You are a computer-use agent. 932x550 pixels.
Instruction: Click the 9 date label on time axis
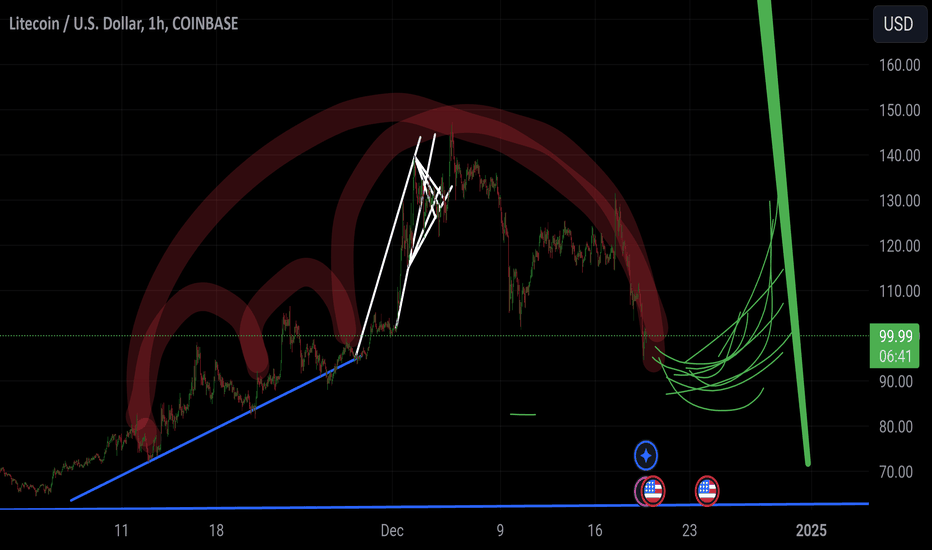pos(500,530)
